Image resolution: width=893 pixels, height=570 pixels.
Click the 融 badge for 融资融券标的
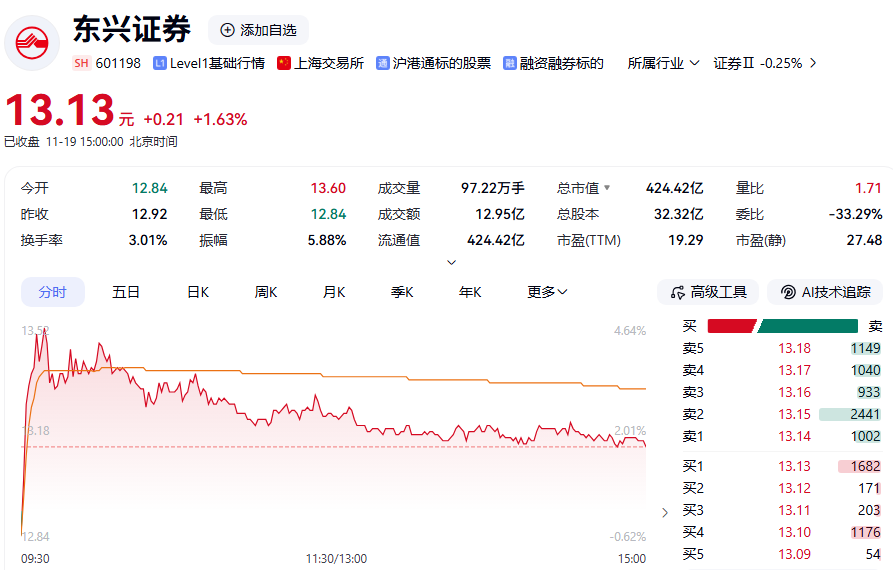click(x=510, y=63)
